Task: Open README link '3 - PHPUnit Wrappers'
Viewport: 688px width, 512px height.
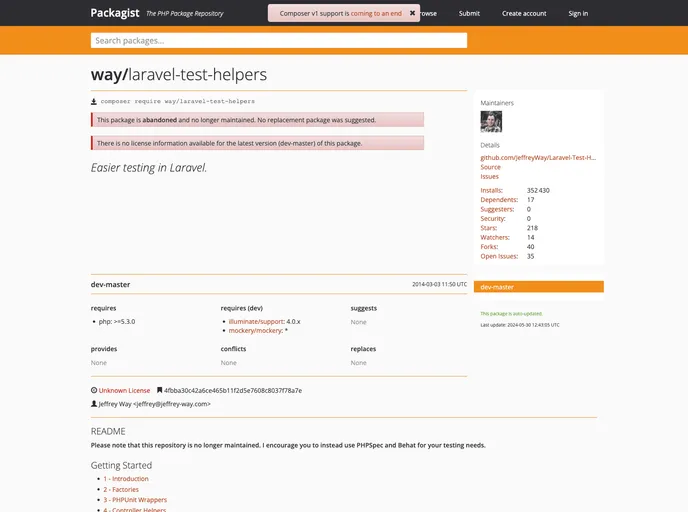Action: tap(135, 500)
